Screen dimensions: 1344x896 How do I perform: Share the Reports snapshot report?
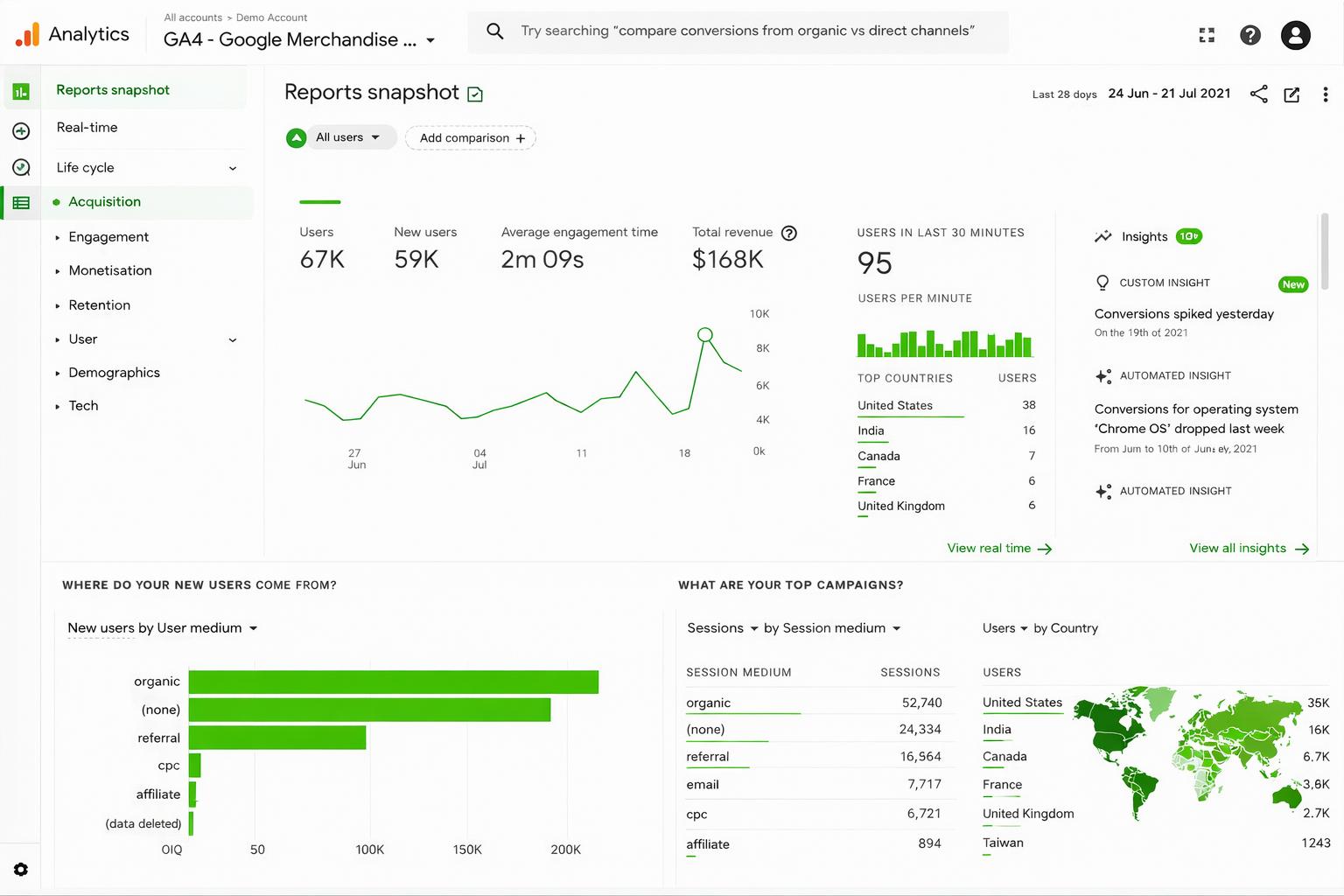pos(1258,94)
